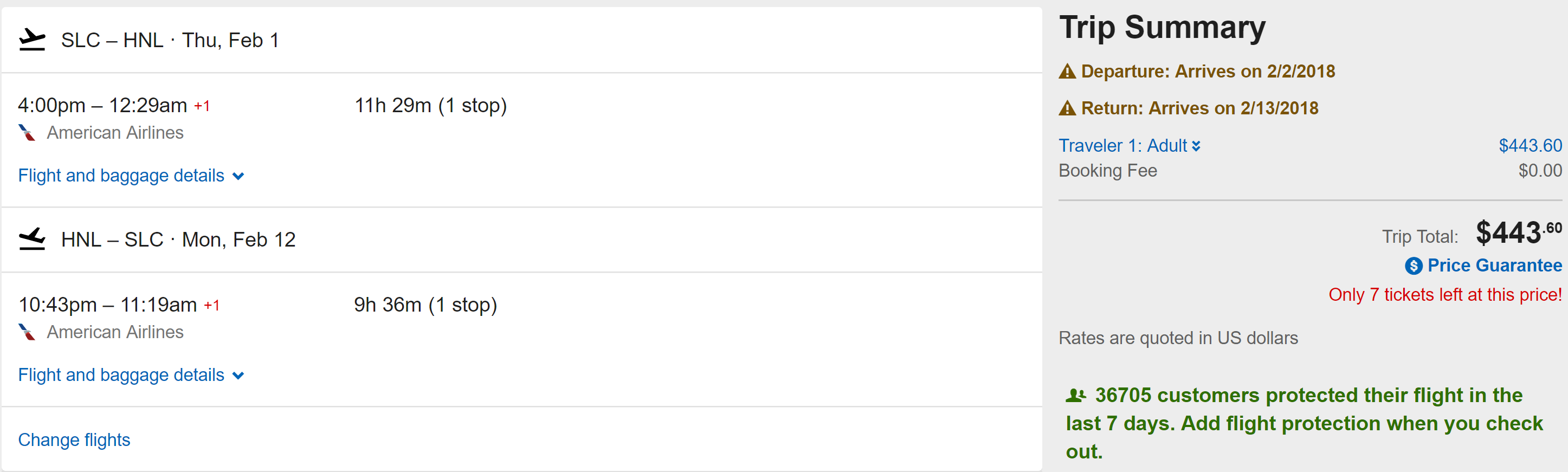Click the 11h 29m (1 stop) duration
This screenshot has width=1568, height=472.
pos(430,106)
